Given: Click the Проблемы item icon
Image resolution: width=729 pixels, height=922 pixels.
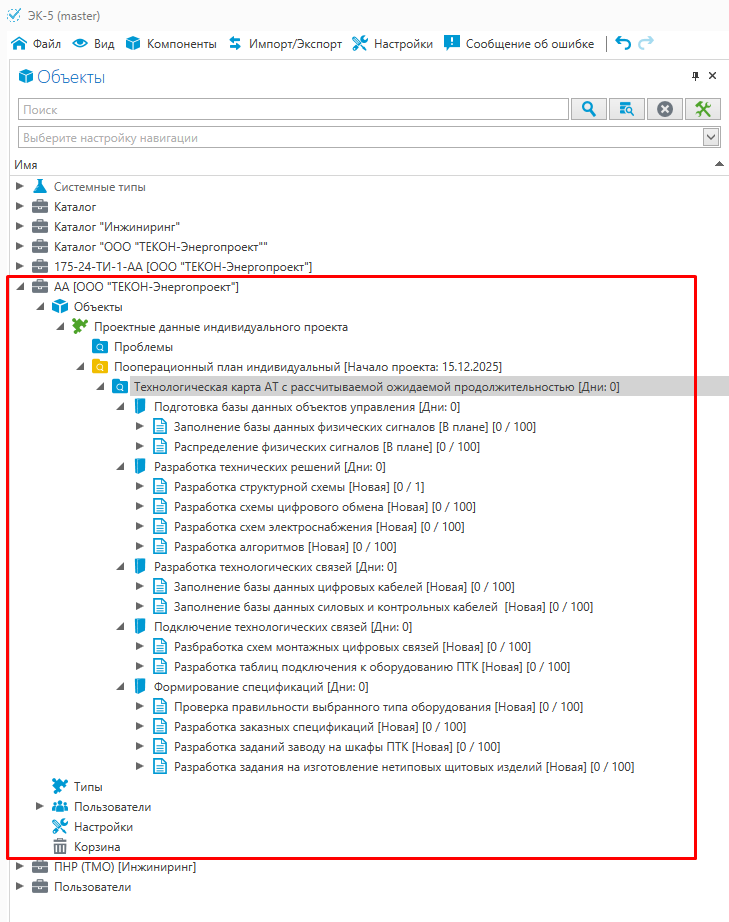Looking at the screenshot, I should pos(100,347).
